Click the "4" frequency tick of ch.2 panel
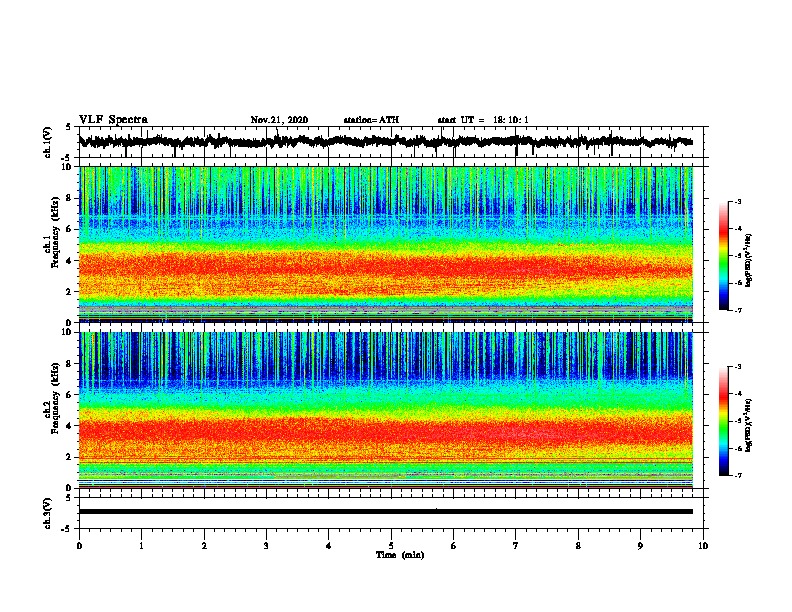This screenshot has height=612, width=792. 71,426
